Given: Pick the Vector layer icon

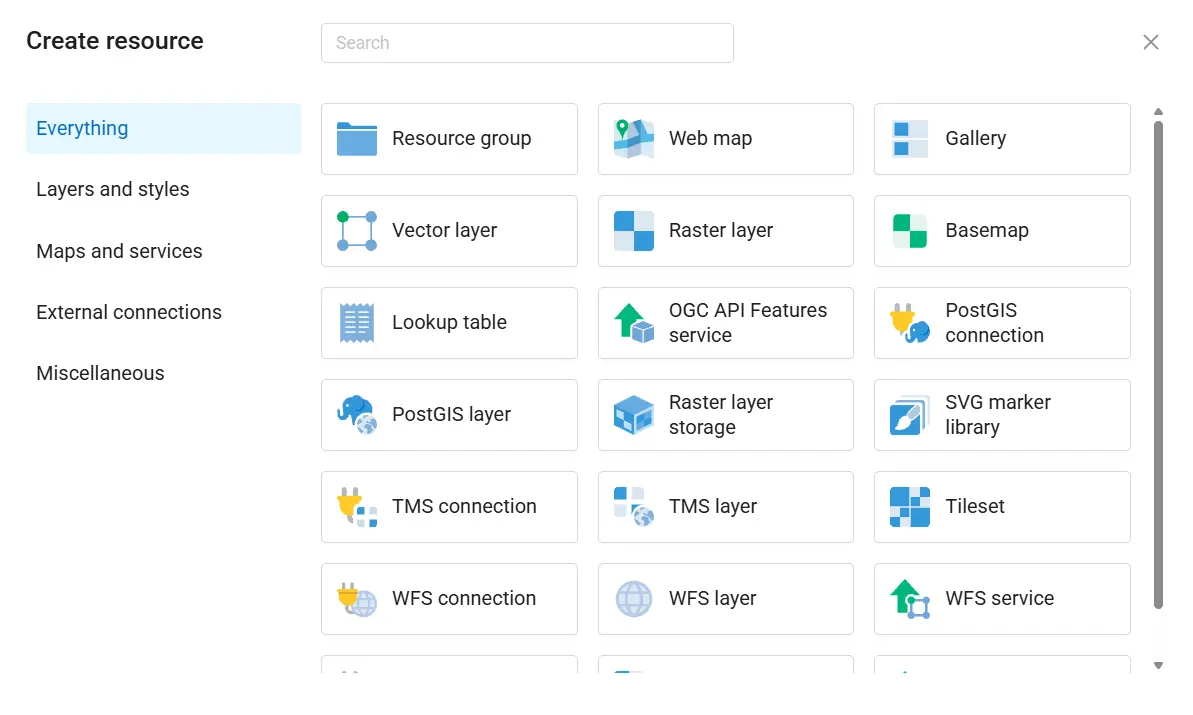Looking at the screenshot, I should (357, 231).
